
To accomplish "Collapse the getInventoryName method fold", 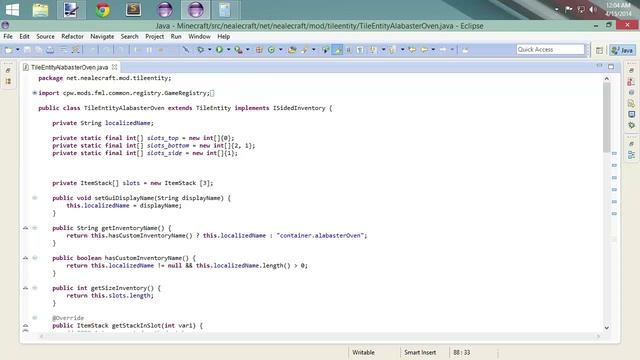I will pyautogui.click(x=35, y=228).
